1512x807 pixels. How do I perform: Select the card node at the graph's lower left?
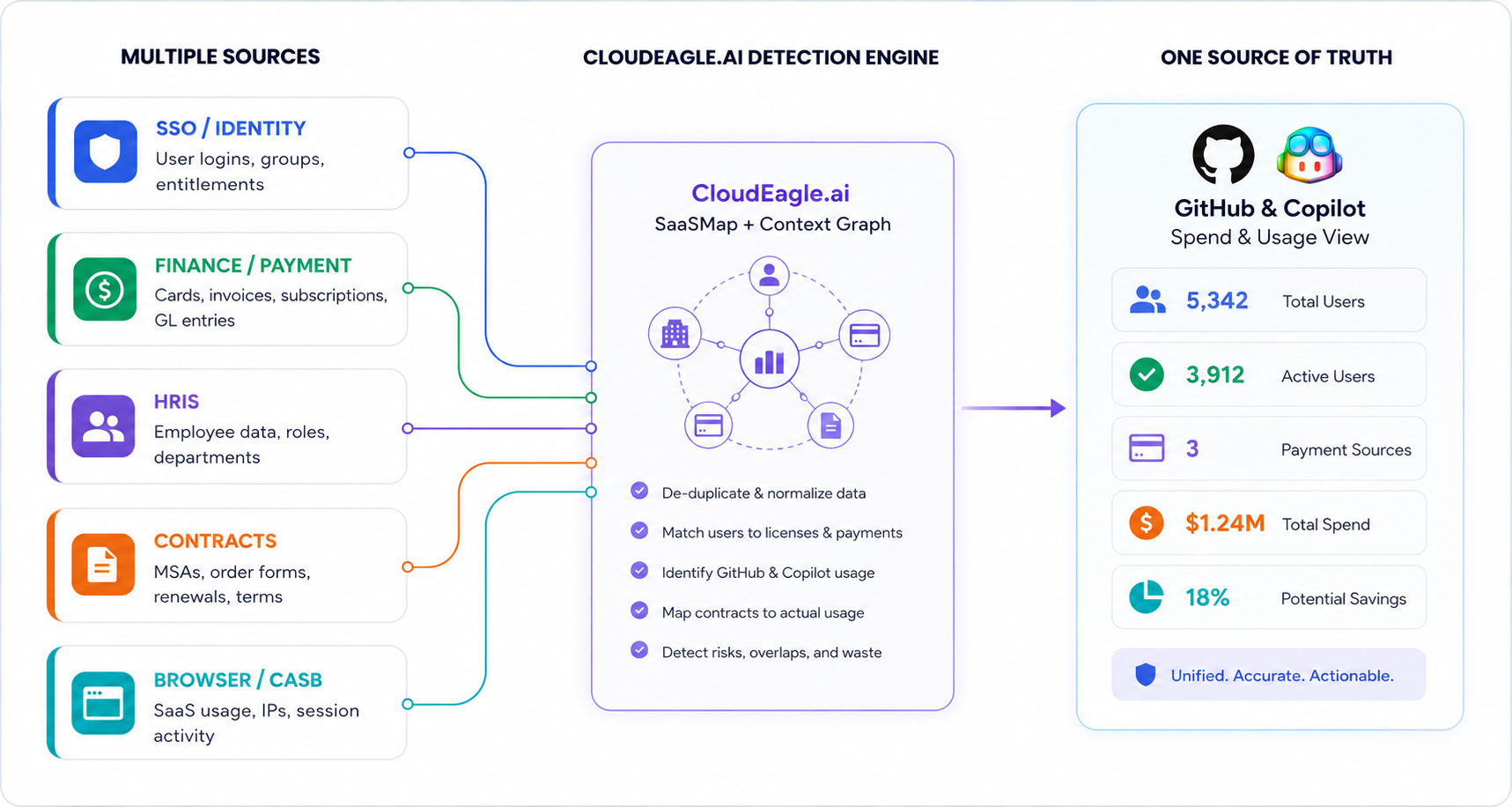(x=708, y=426)
